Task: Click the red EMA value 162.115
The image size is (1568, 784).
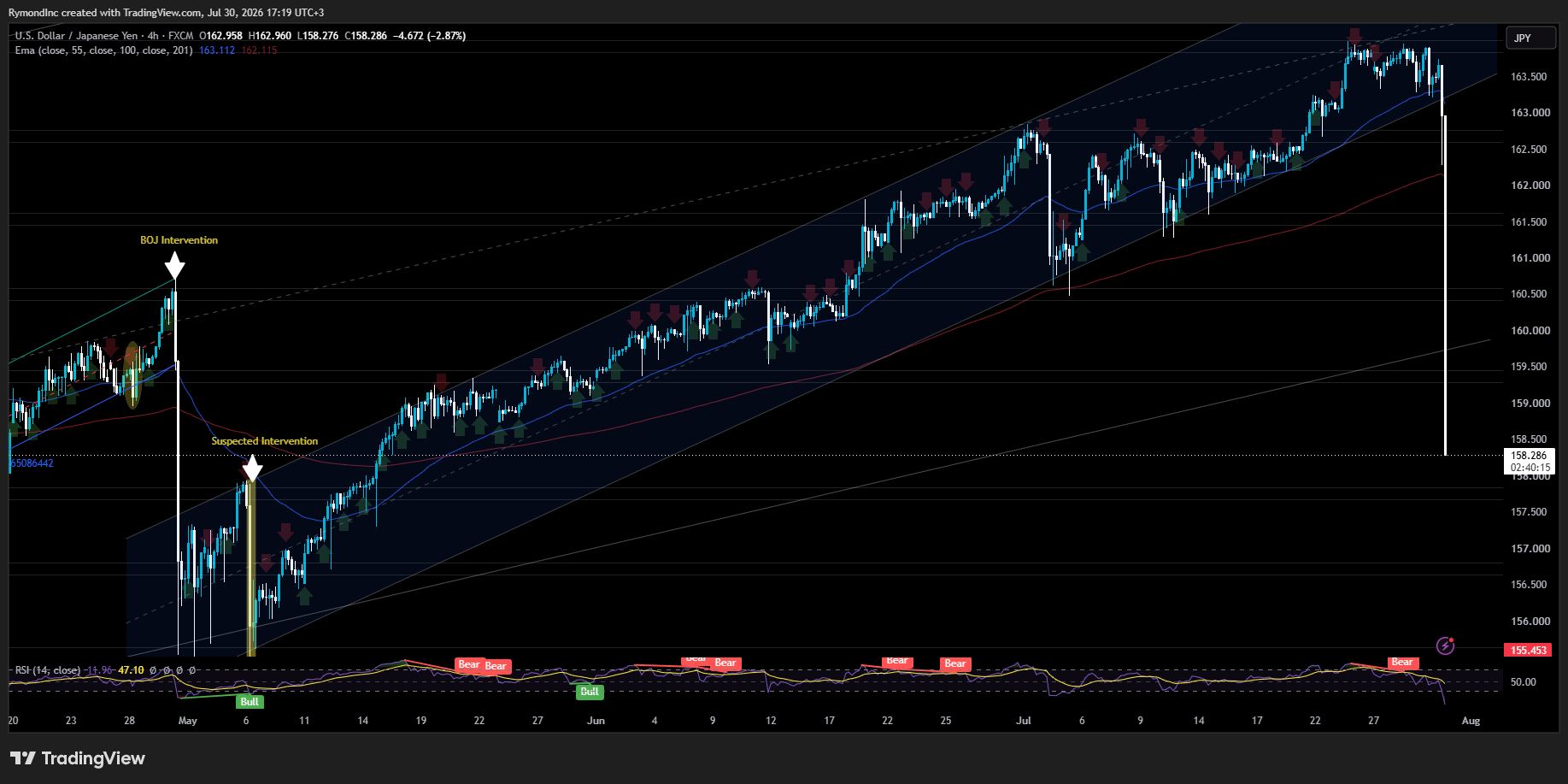Action: pyautogui.click(x=259, y=50)
